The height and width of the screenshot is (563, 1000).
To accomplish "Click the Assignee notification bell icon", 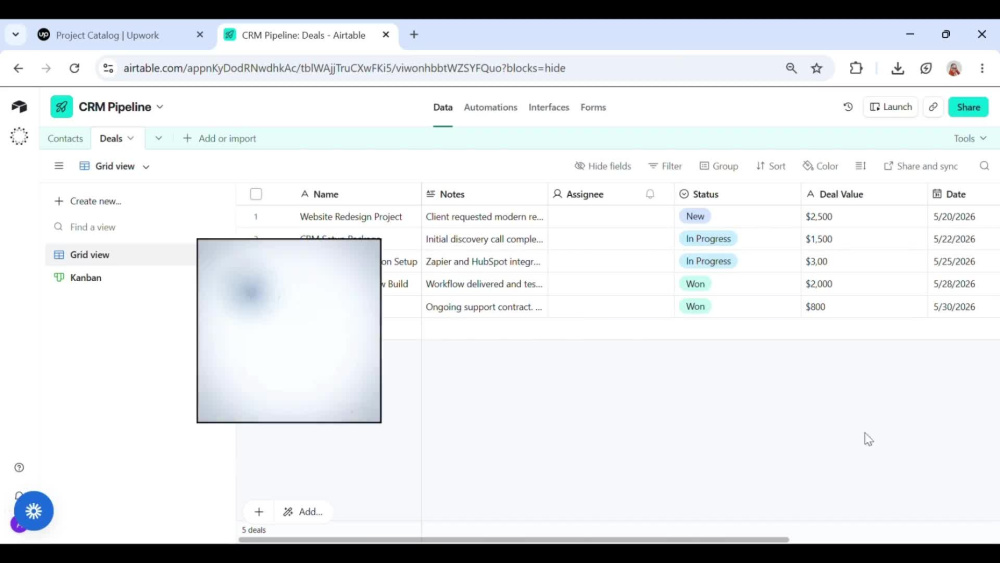I will [x=650, y=194].
